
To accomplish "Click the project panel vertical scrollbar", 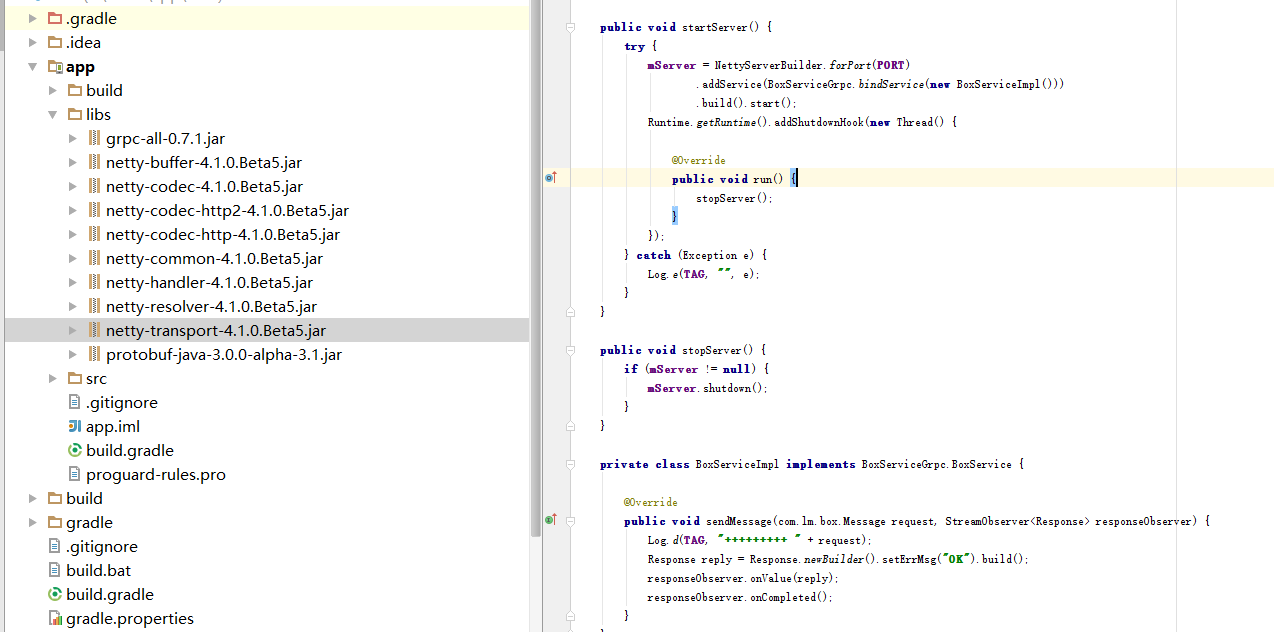I will pyautogui.click(x=535, y=300).
